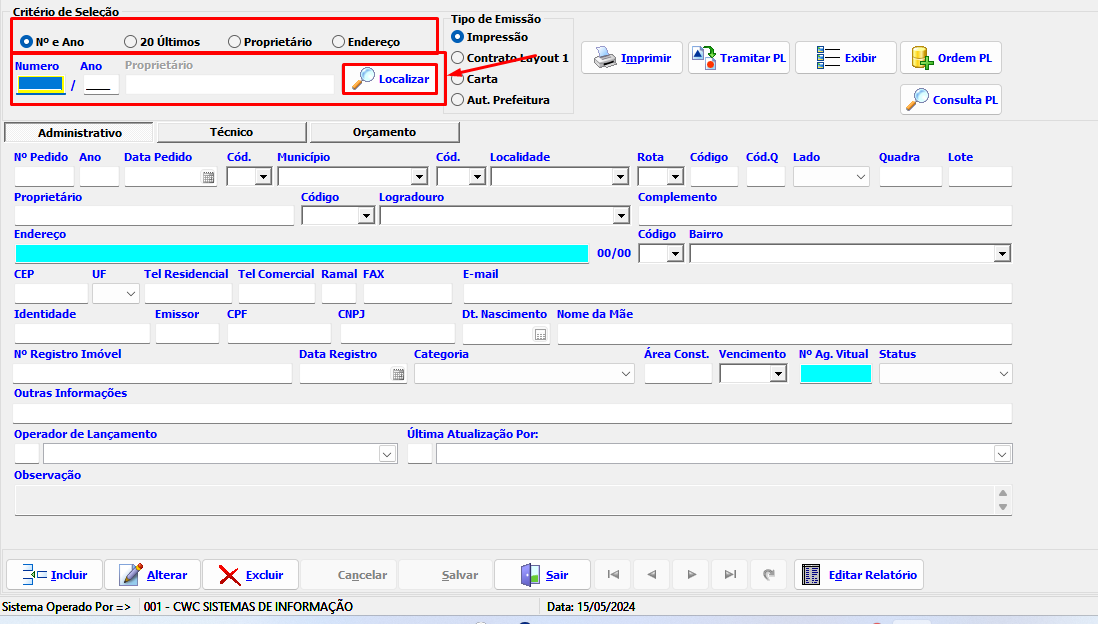Expand the Bairro combo box
1098x624 pixels.
coord(1002,254)
